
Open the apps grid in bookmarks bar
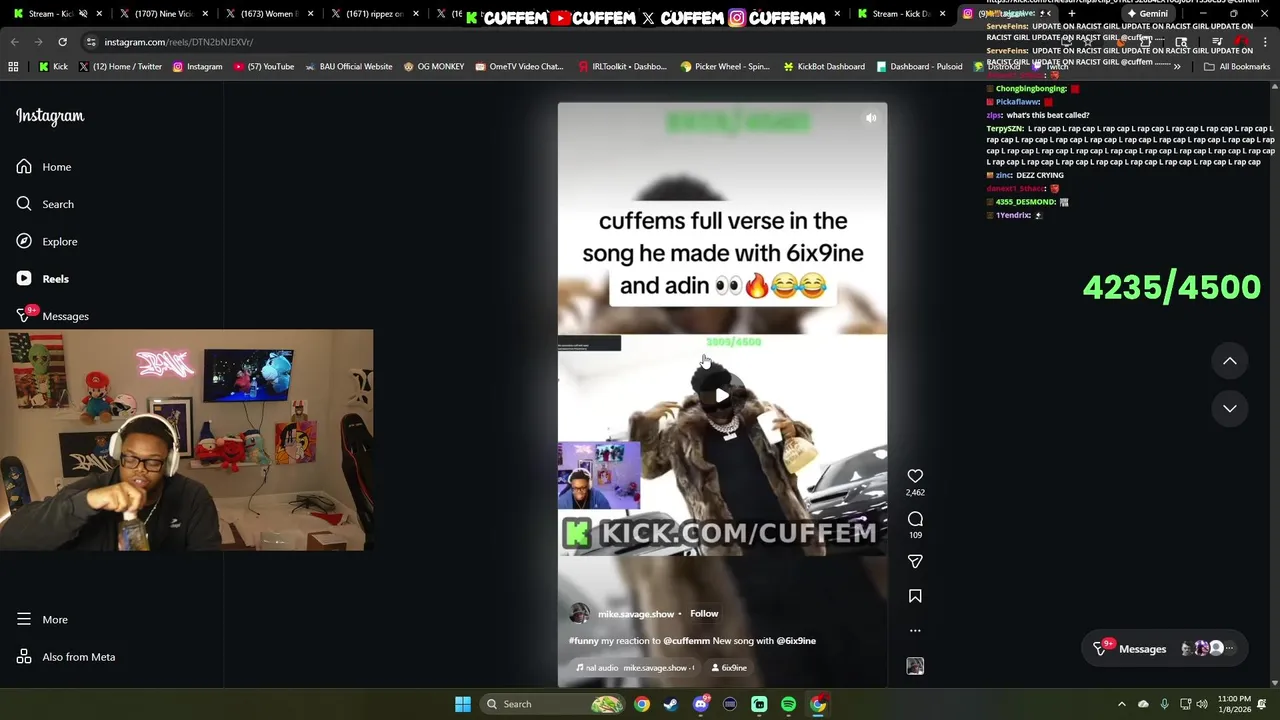click(13, 67)
